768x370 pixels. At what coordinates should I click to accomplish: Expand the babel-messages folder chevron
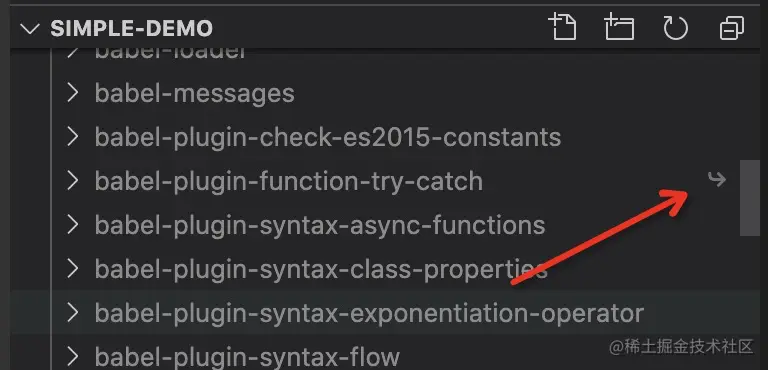tap(72, 93)
